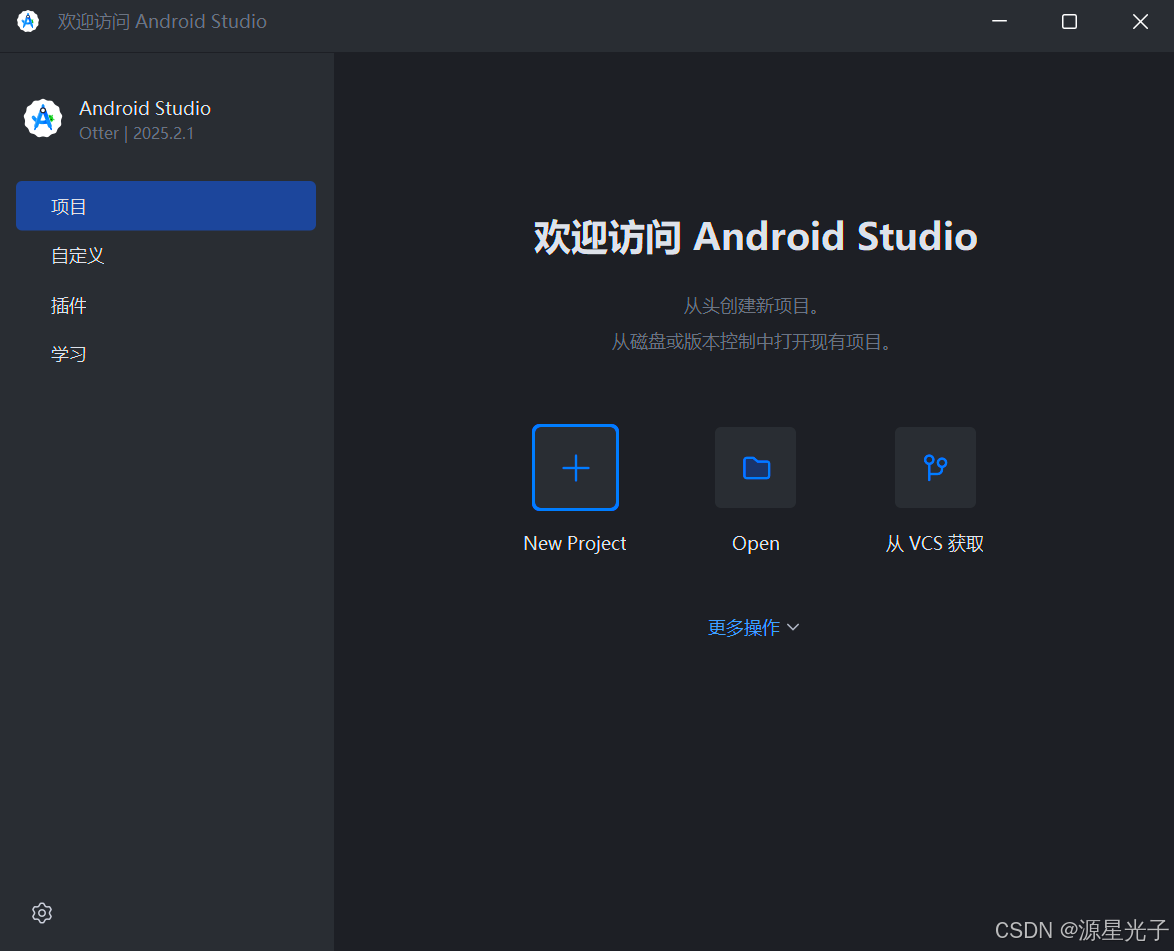The width and height of the screenshot is (1174, 951).
Task: Click the Android Studio icon in the title bar
Action: click(x=27, y=20)
